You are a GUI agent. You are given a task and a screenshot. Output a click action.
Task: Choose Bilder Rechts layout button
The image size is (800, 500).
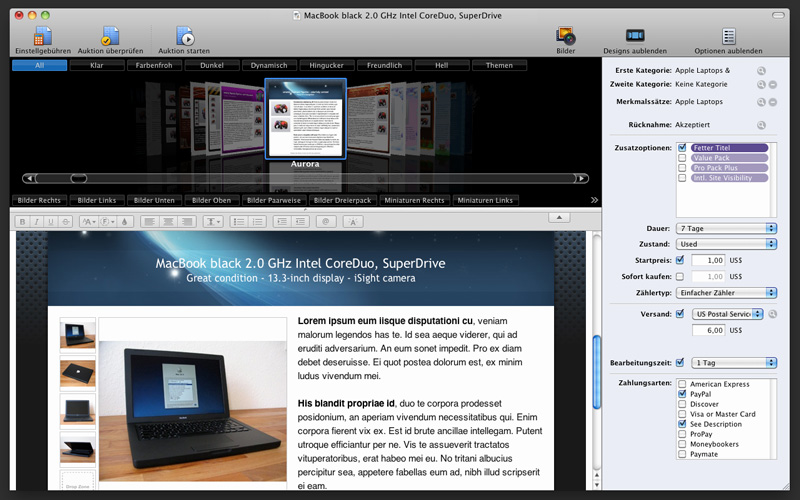pos(39,201)
